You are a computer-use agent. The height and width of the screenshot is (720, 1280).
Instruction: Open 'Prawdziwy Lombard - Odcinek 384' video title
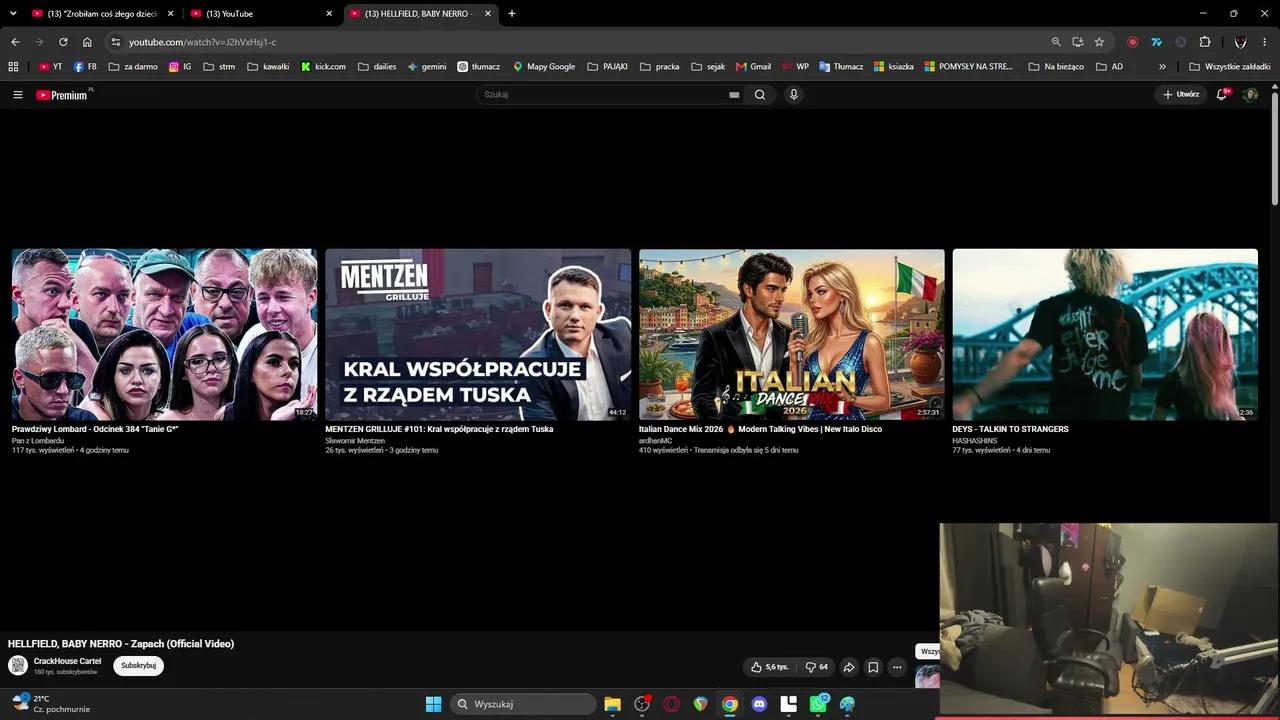pos(95,429)
